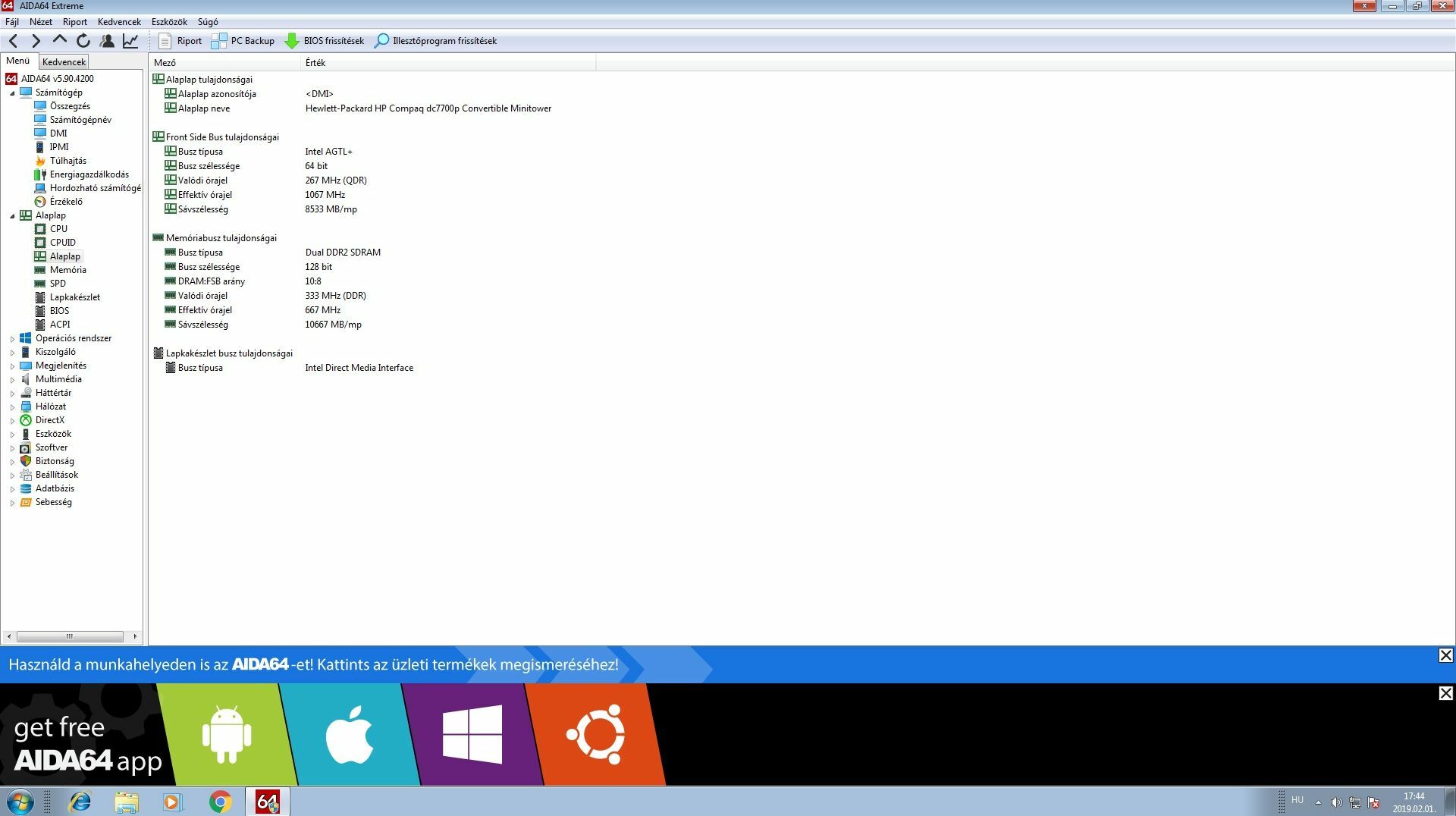Expand the Multimédia node
Image resolution: width=1456 pixels, height=816 pixels.
point(12,380)
